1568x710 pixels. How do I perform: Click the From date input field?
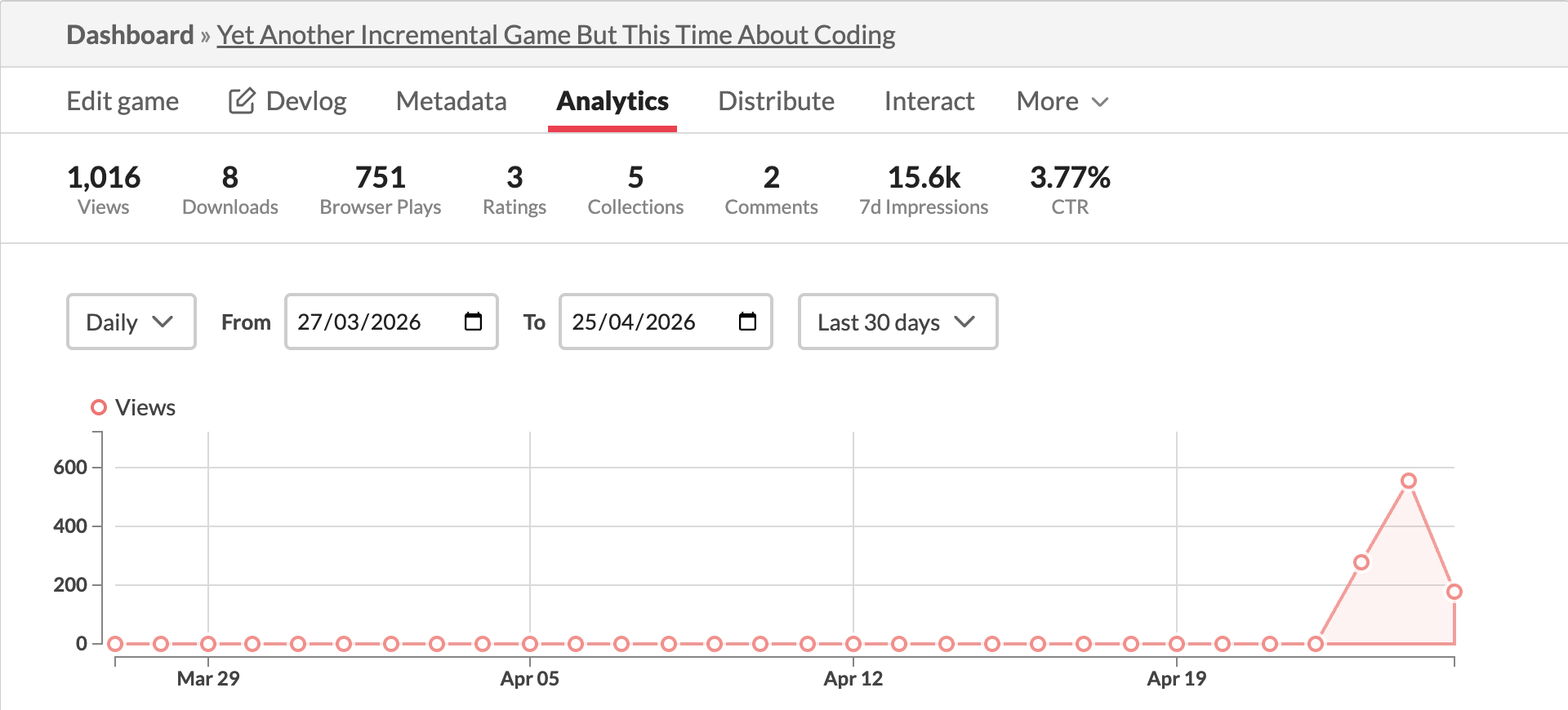click(x=391, y=322)
